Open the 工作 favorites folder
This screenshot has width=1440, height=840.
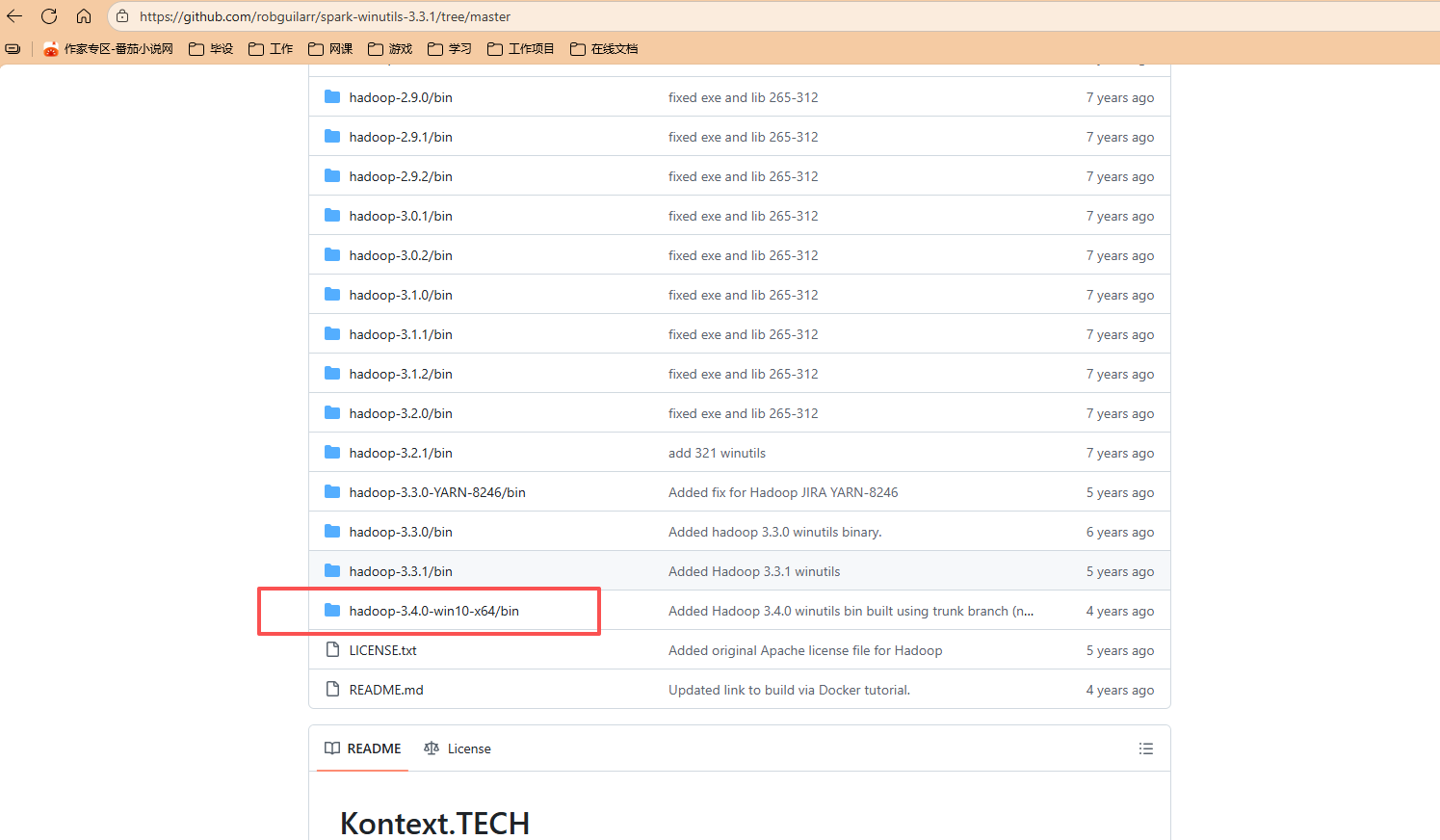coord(270,48)
